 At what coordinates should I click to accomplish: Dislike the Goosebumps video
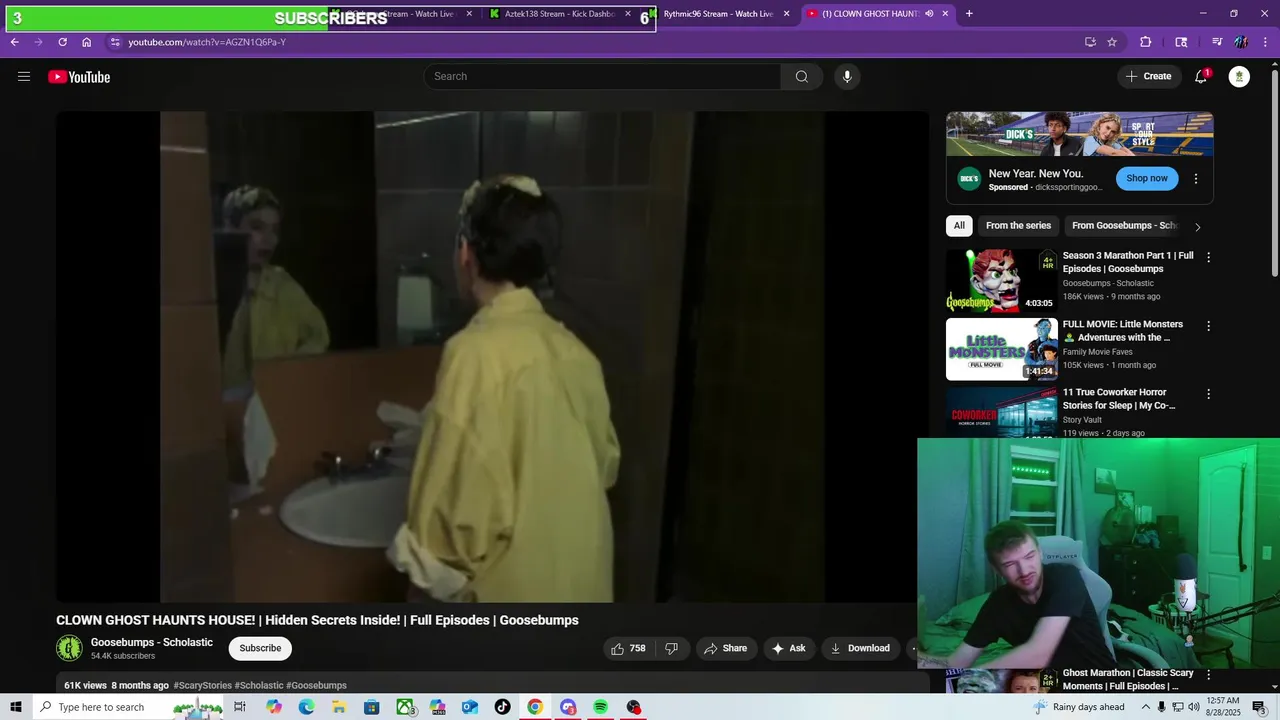[671, 648]
